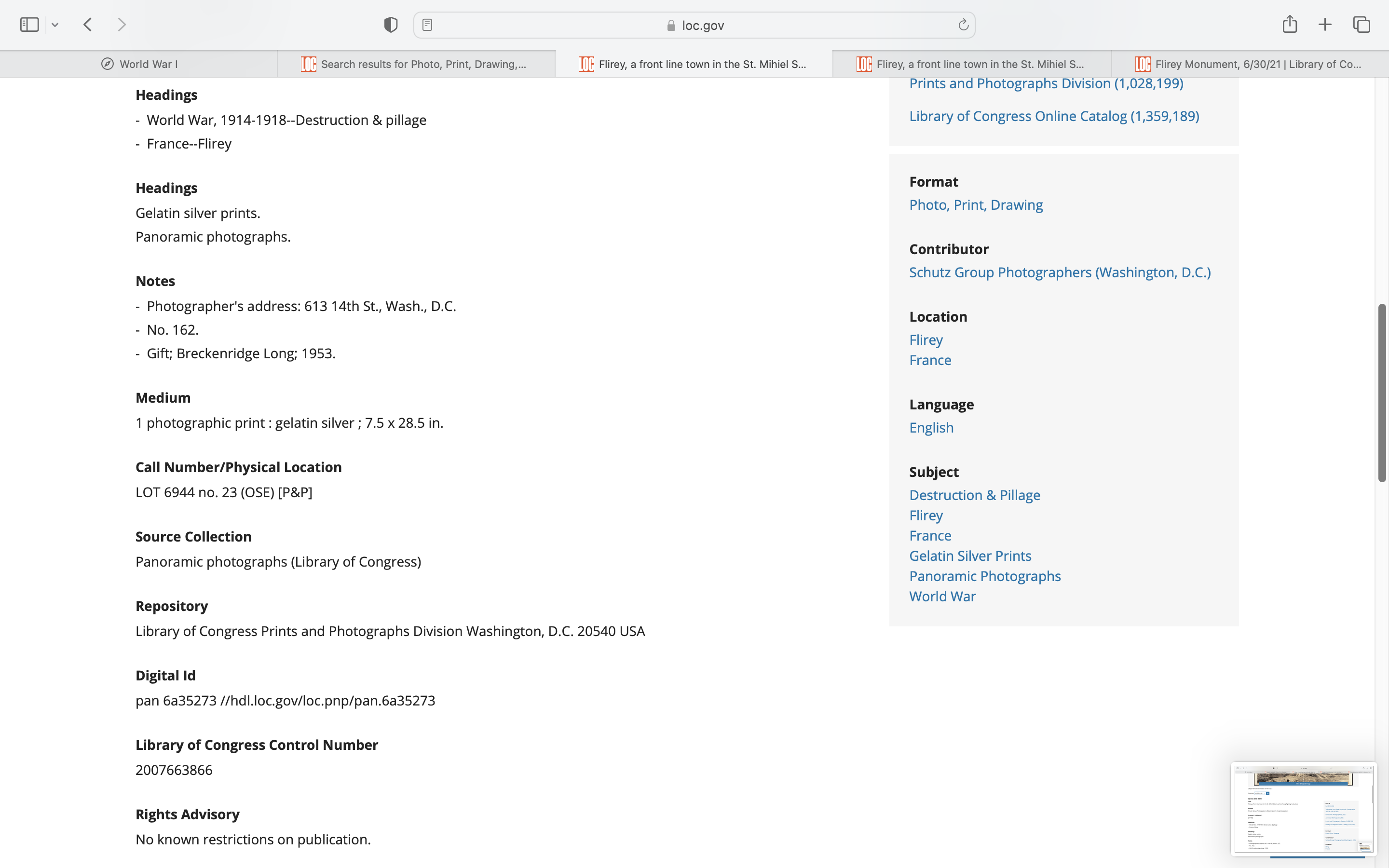The width and height of the screenshot is (1389, 868).
Task: Show the Reader view page icon
Action: click(427, 25)
